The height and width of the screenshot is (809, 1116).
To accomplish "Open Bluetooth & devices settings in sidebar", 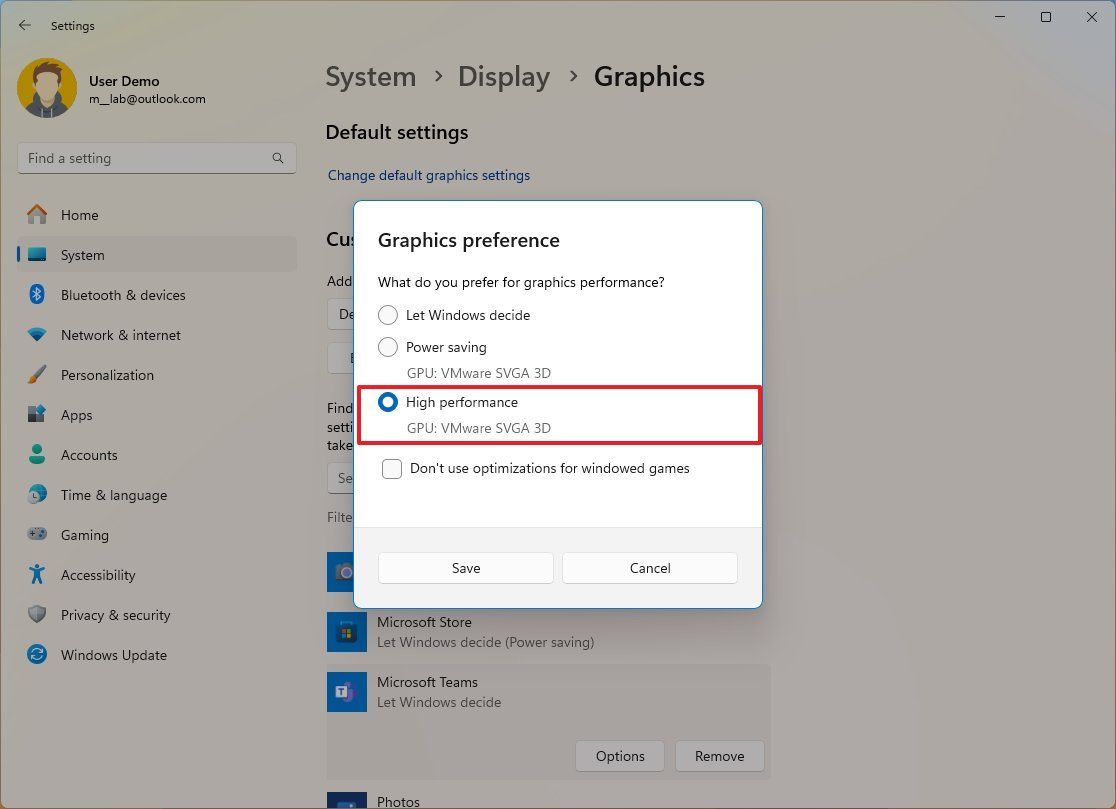I will 123,295.
